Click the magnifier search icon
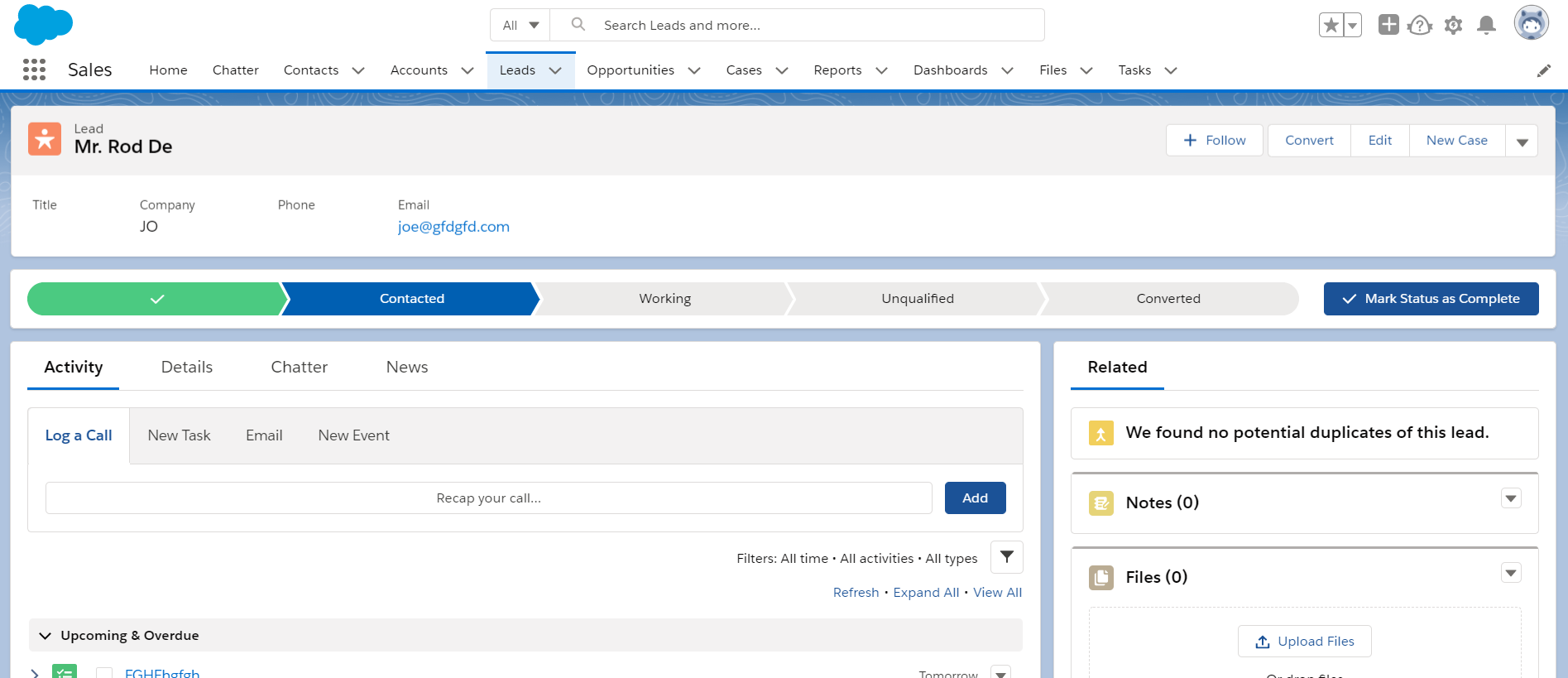 tap(578, 25)
